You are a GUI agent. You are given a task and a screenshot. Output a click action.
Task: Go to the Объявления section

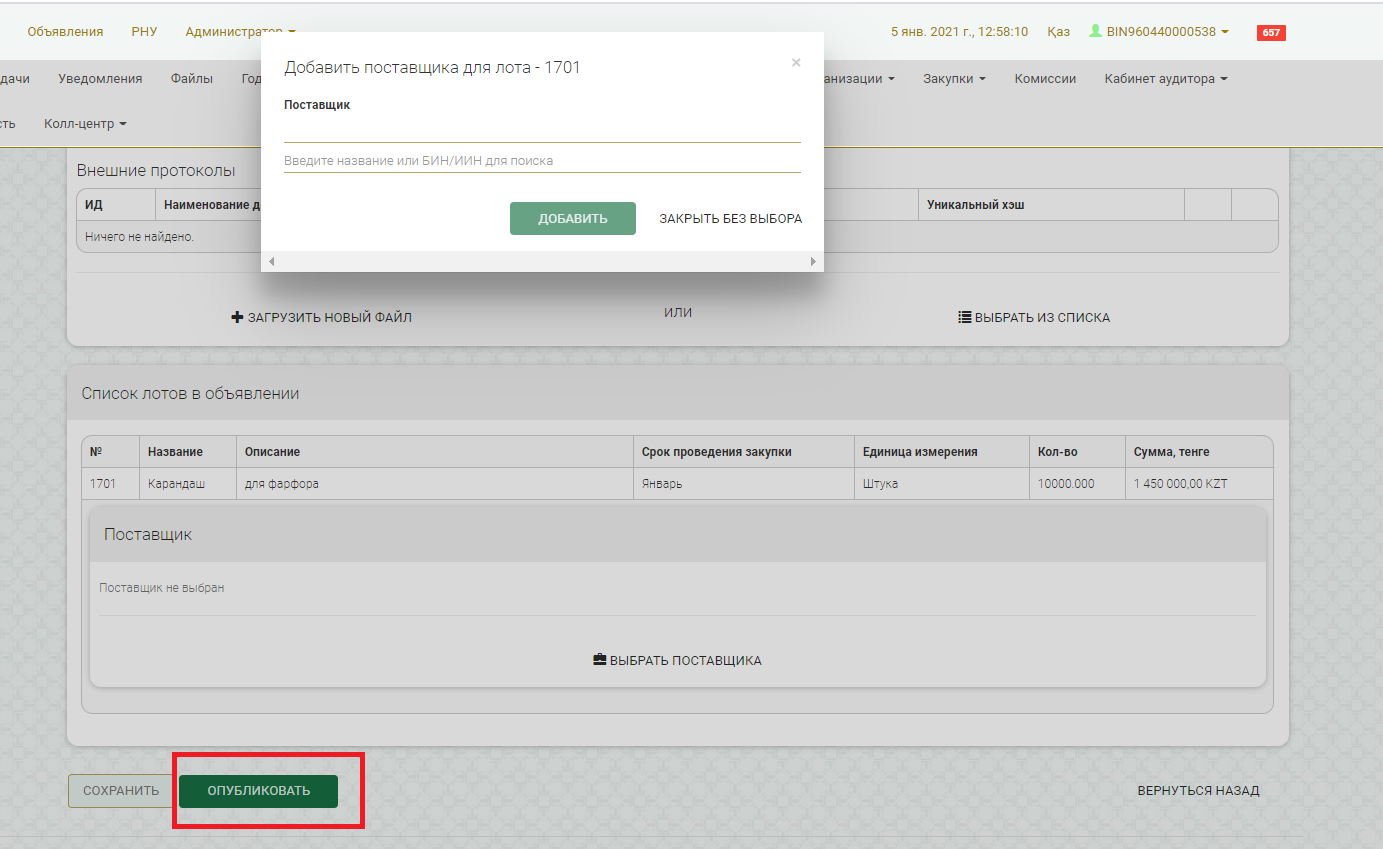(x=65, y=32)
